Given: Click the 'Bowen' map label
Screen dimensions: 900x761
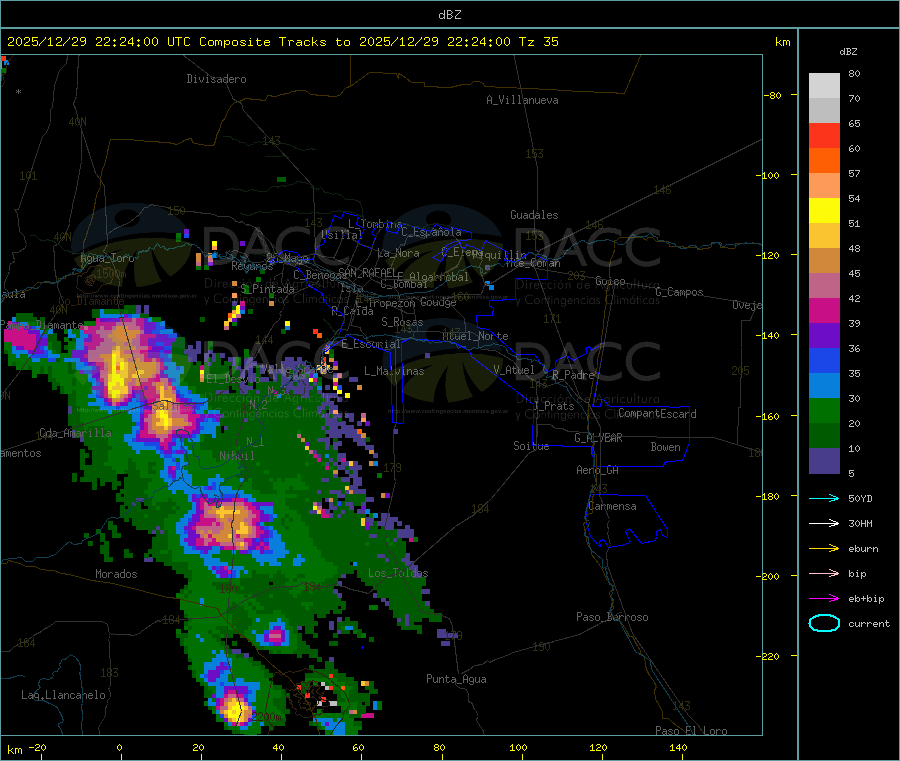Looking at the screenshot, I should (x=665, y=447).
